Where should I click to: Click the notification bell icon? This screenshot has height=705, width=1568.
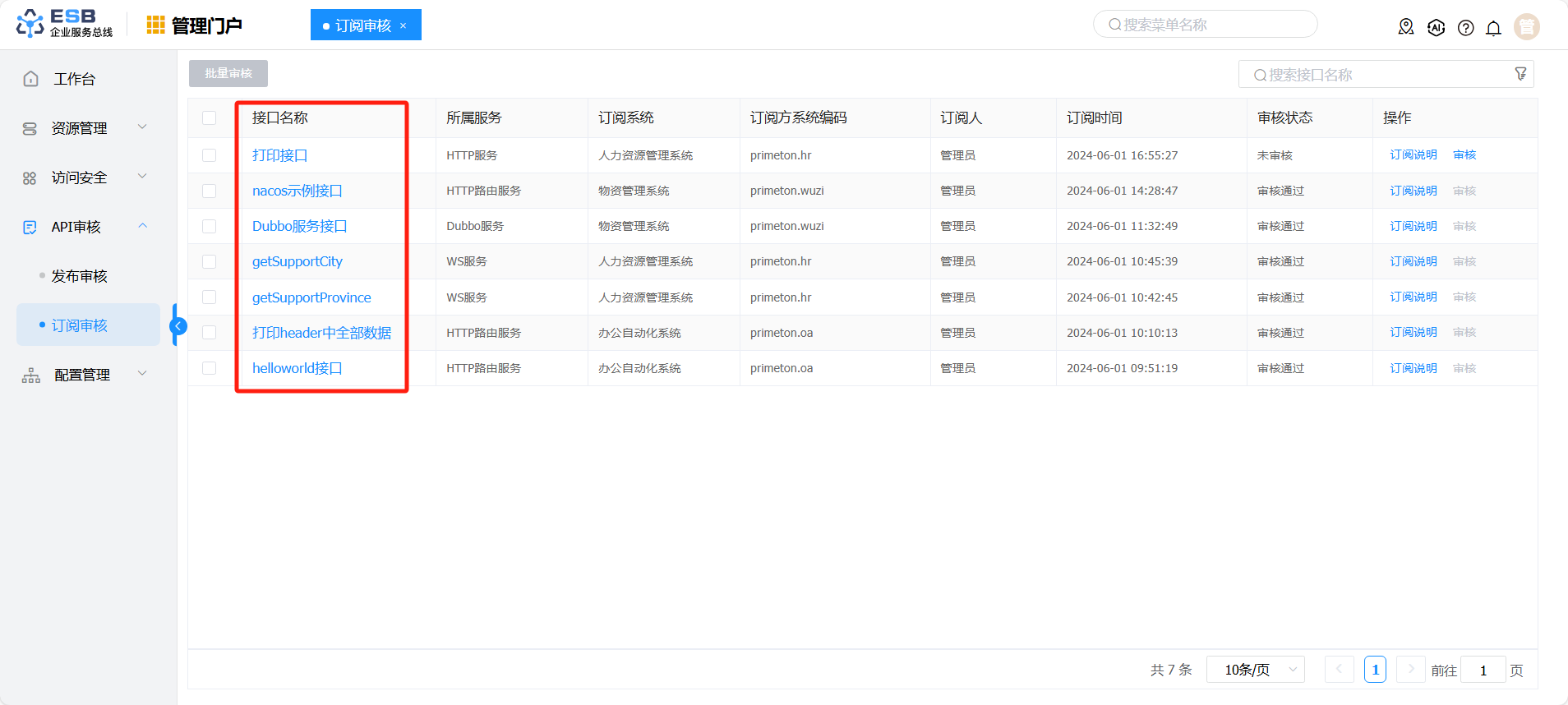(1493, 28)
